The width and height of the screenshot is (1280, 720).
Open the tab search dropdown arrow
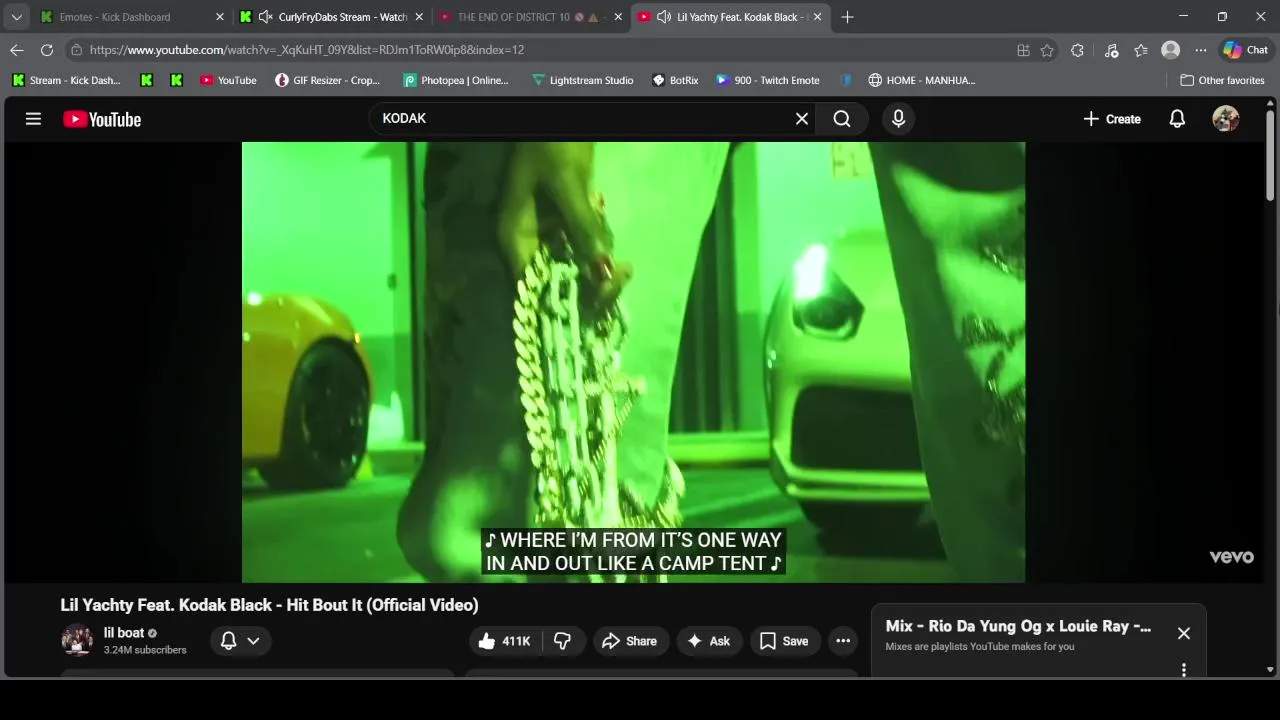point(16,17)
